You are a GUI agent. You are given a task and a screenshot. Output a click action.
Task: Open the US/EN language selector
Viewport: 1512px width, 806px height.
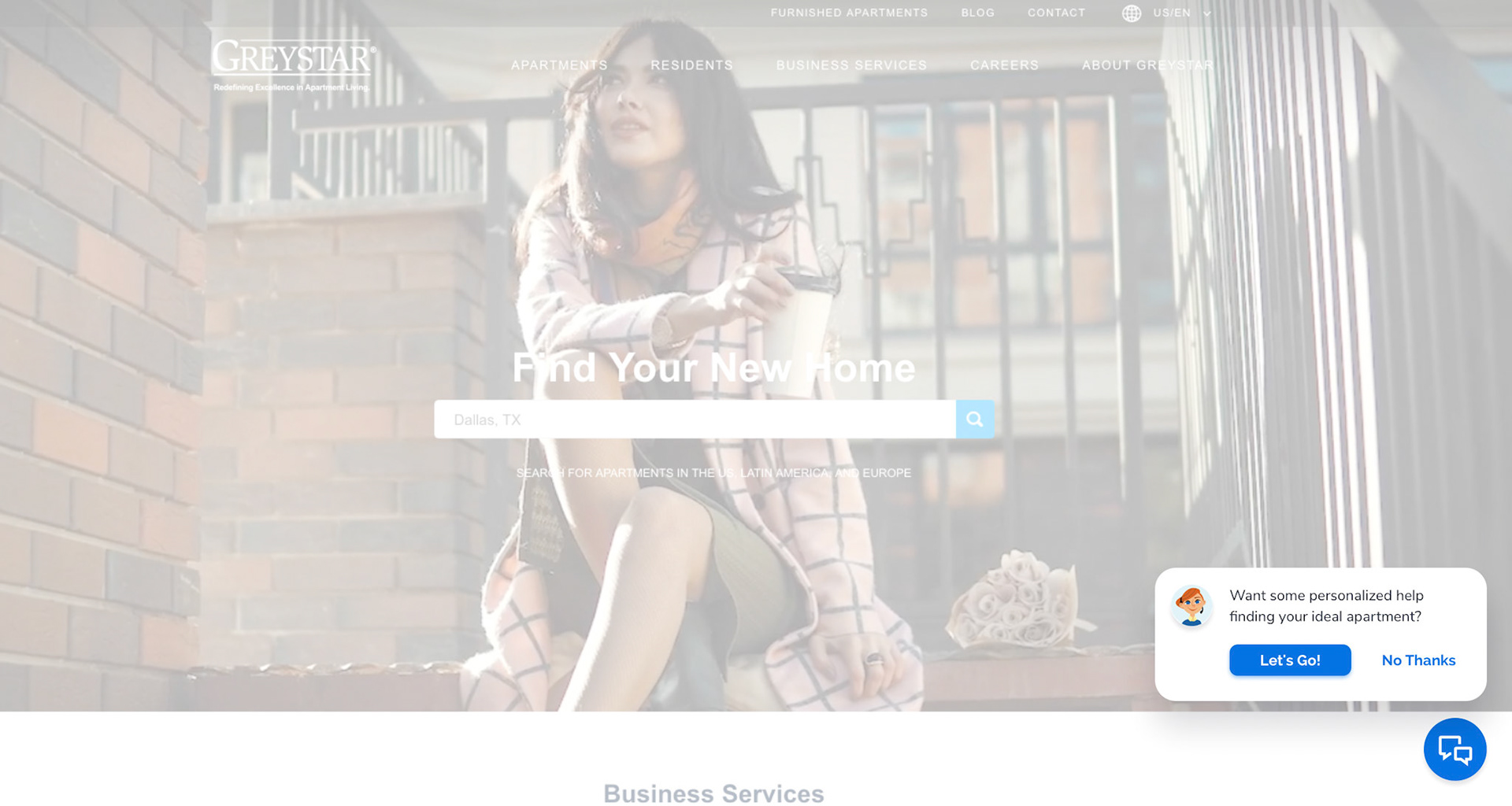click(x=1172, y=13)
